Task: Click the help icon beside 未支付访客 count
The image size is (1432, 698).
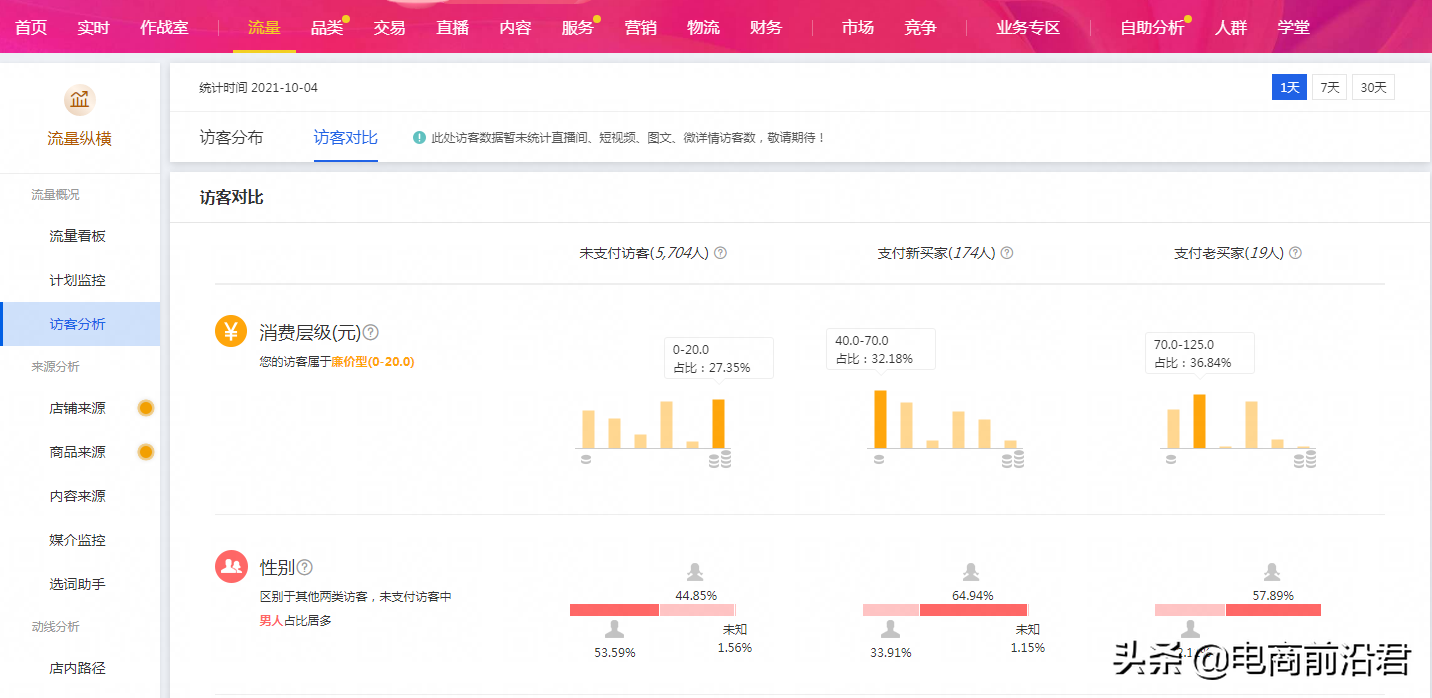Action: [722, 252]
